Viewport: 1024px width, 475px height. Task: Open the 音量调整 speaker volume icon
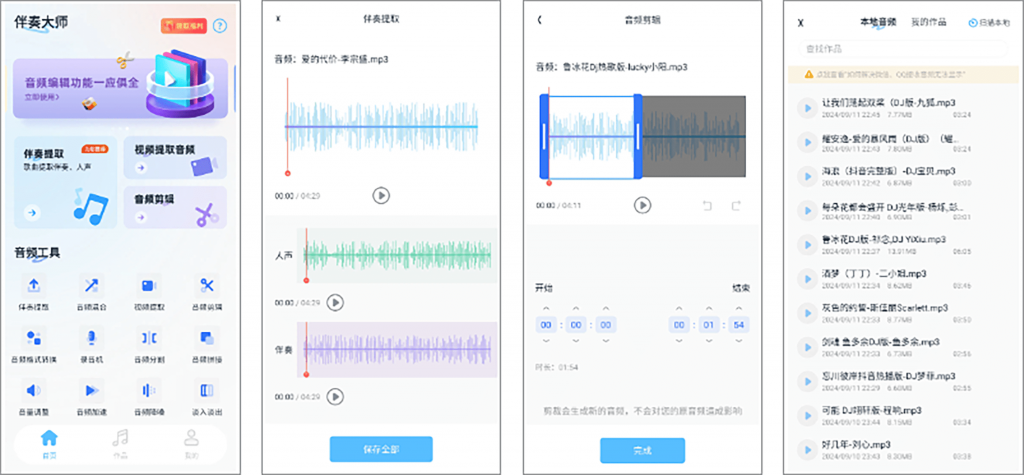pos(34,391)
